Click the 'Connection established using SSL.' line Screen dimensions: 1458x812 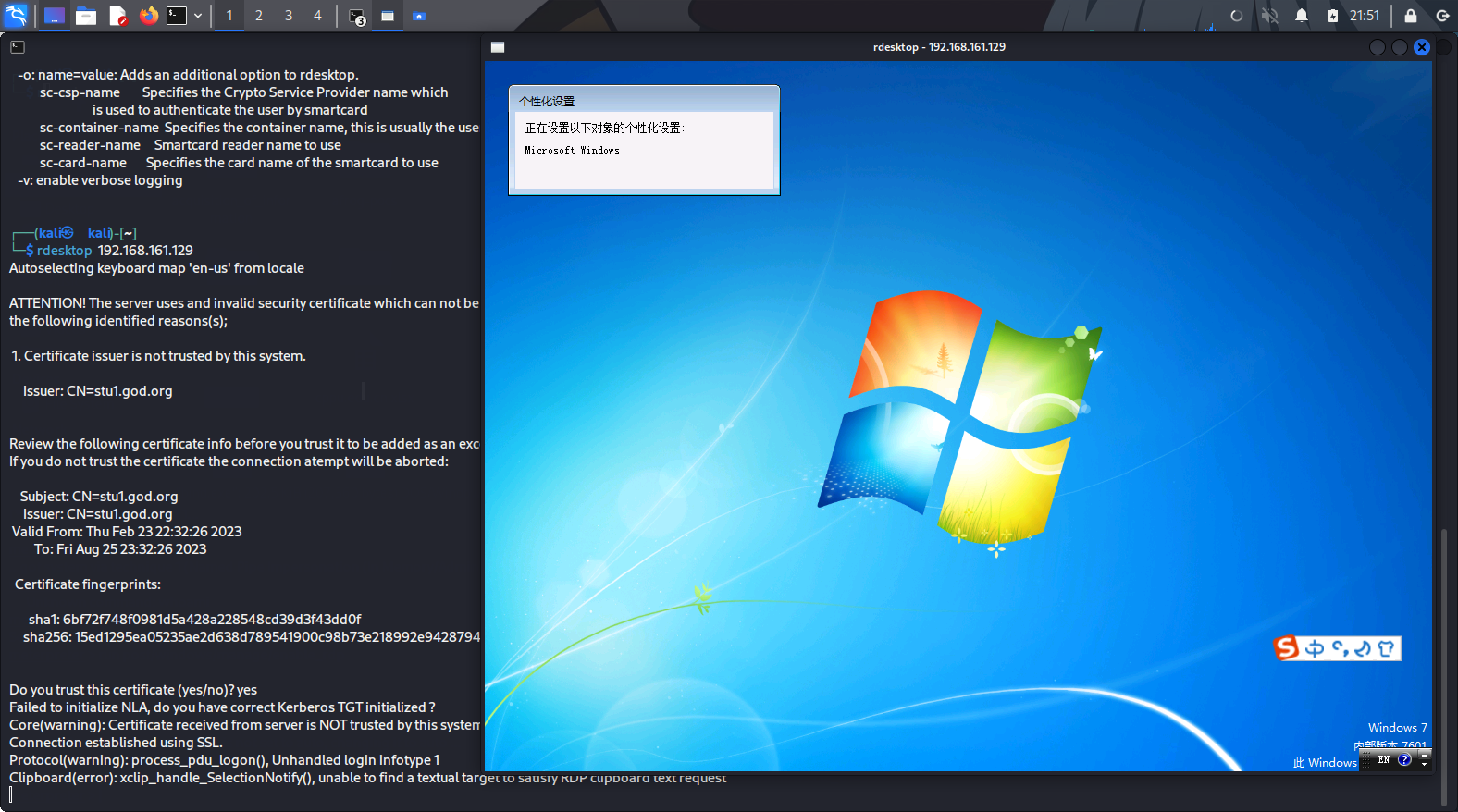[x=116, y=743]
